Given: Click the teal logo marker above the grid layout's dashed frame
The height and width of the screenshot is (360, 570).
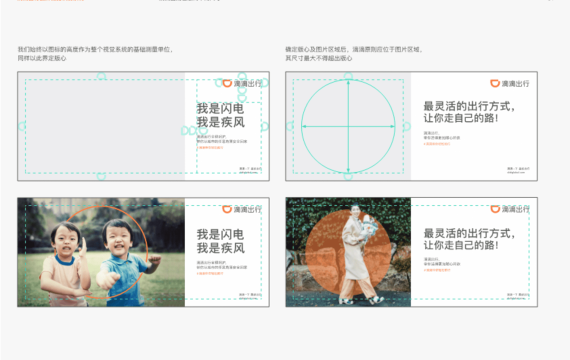Looking at the screenshot, I should click(101, 76).
